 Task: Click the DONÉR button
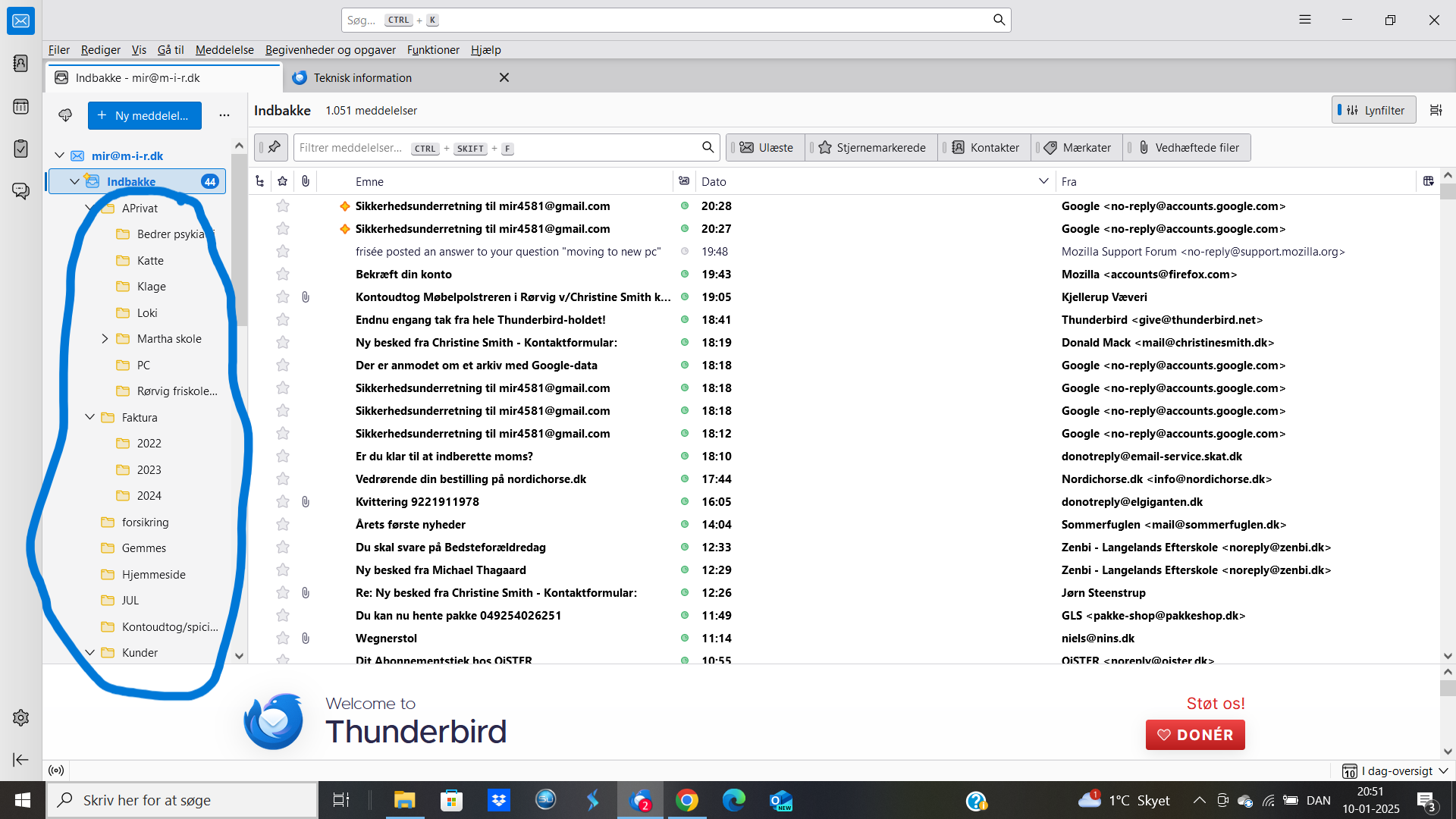pyautogui.click(x=1194, y=734)
